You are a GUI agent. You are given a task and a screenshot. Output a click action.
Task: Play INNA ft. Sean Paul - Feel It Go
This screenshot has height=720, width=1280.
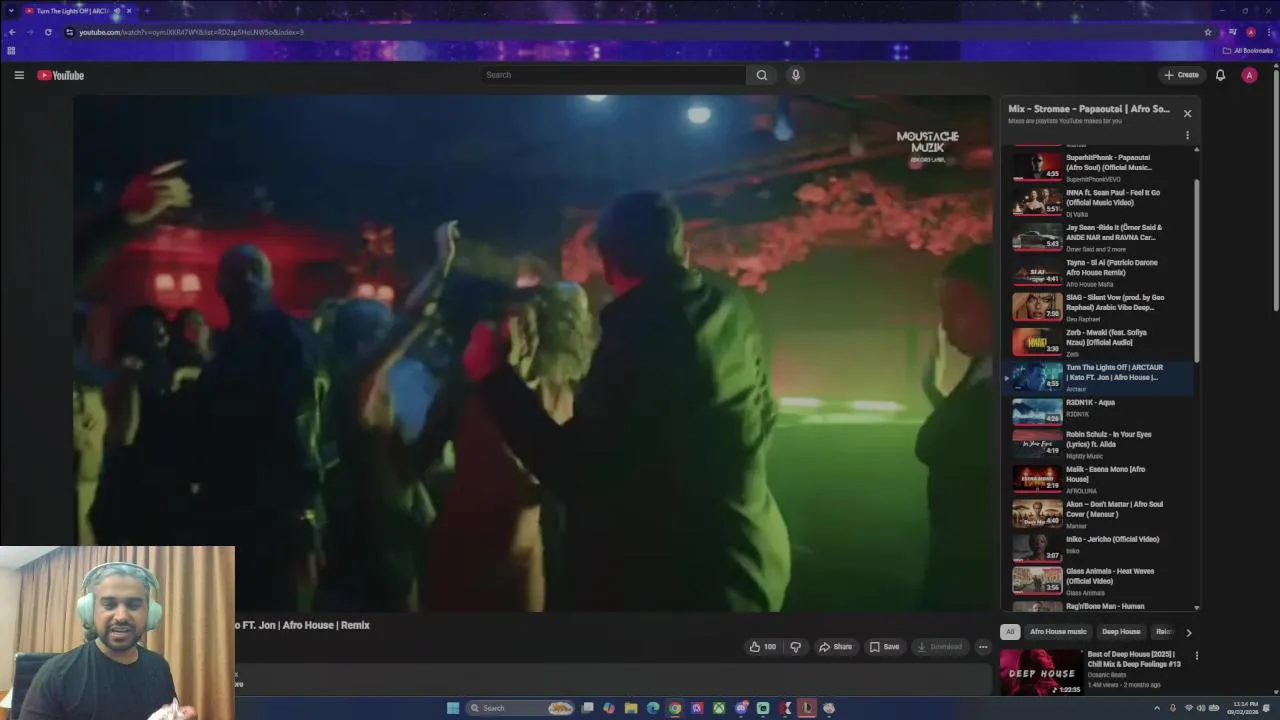(1100, 202)
